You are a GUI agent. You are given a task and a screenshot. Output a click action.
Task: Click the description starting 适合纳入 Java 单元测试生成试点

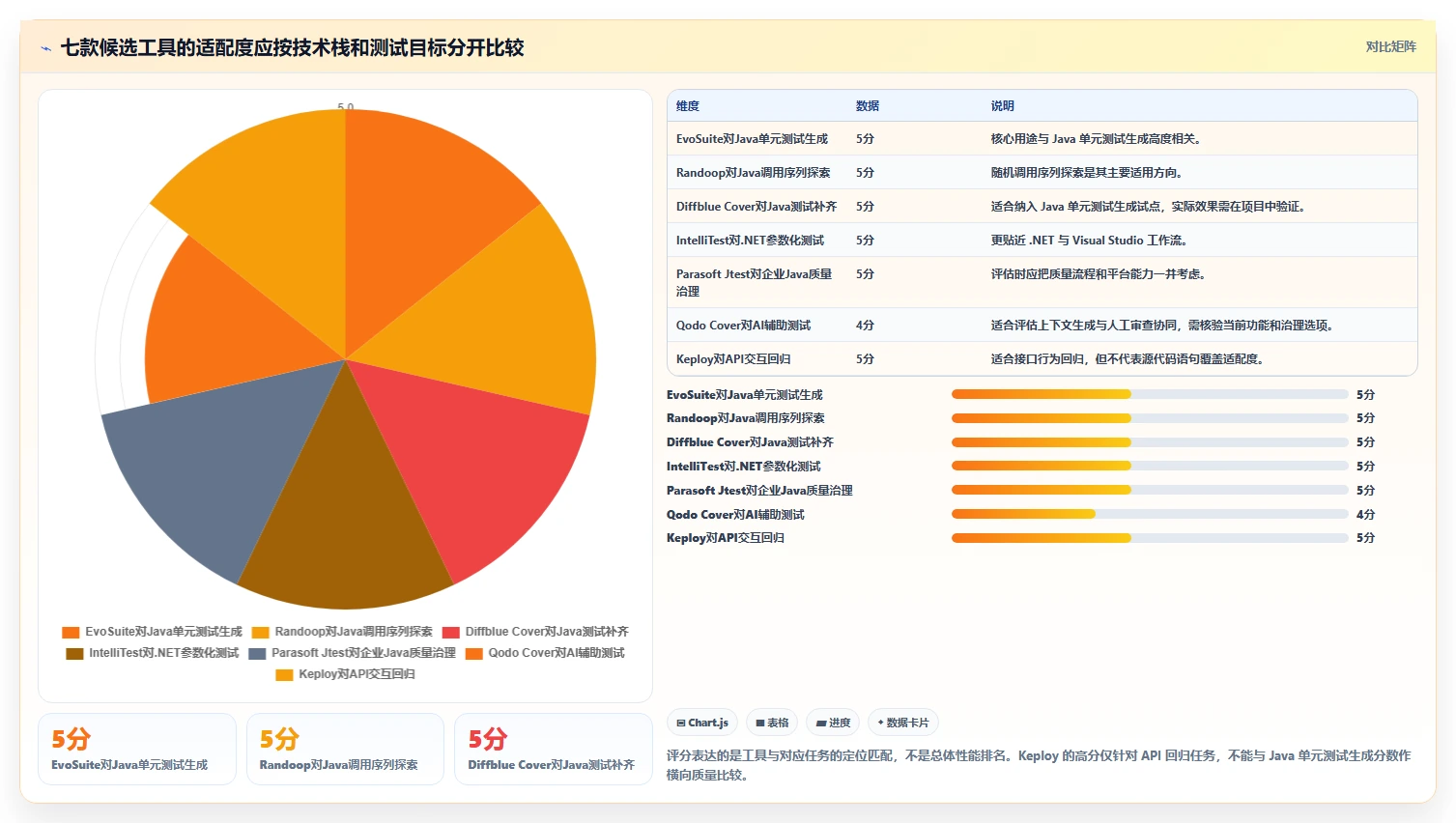click(x=1149, y=207)
